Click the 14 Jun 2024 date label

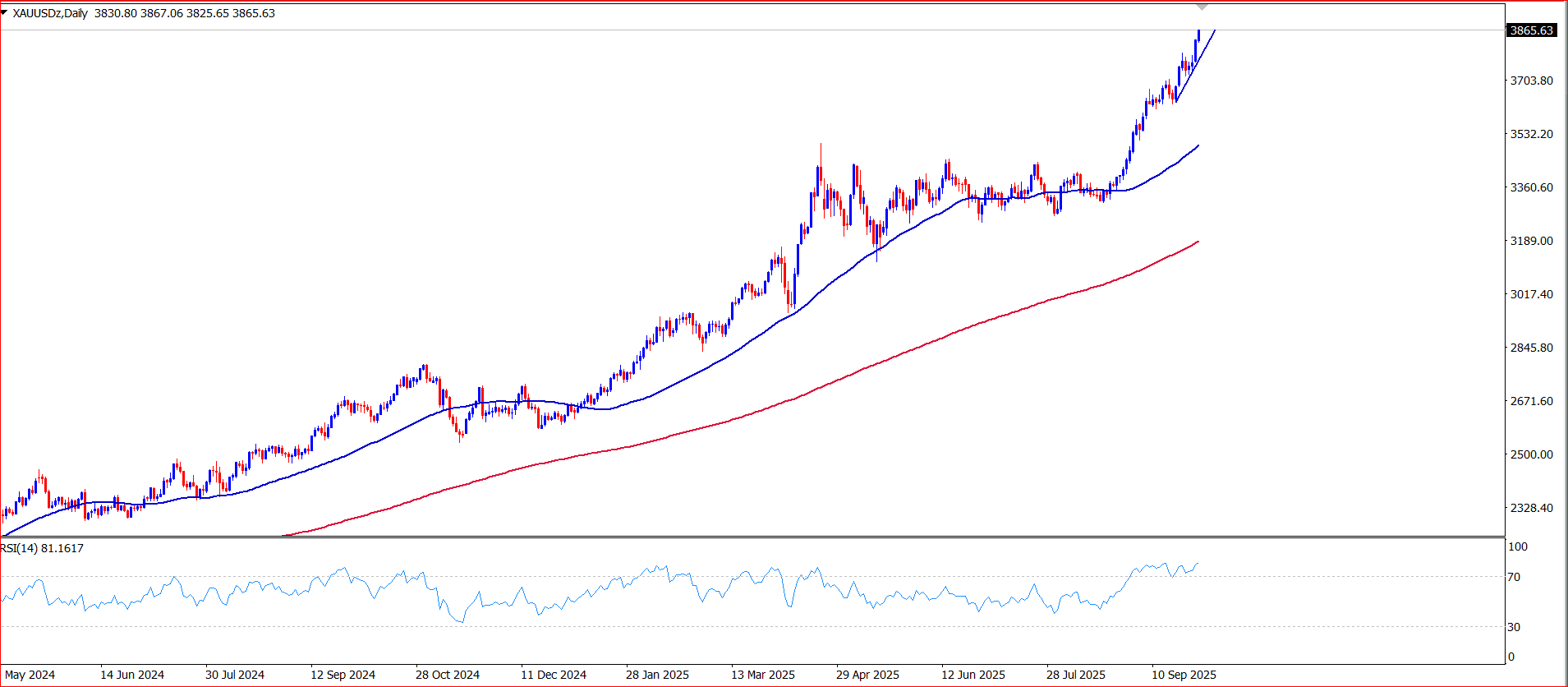tap(132, 675)
